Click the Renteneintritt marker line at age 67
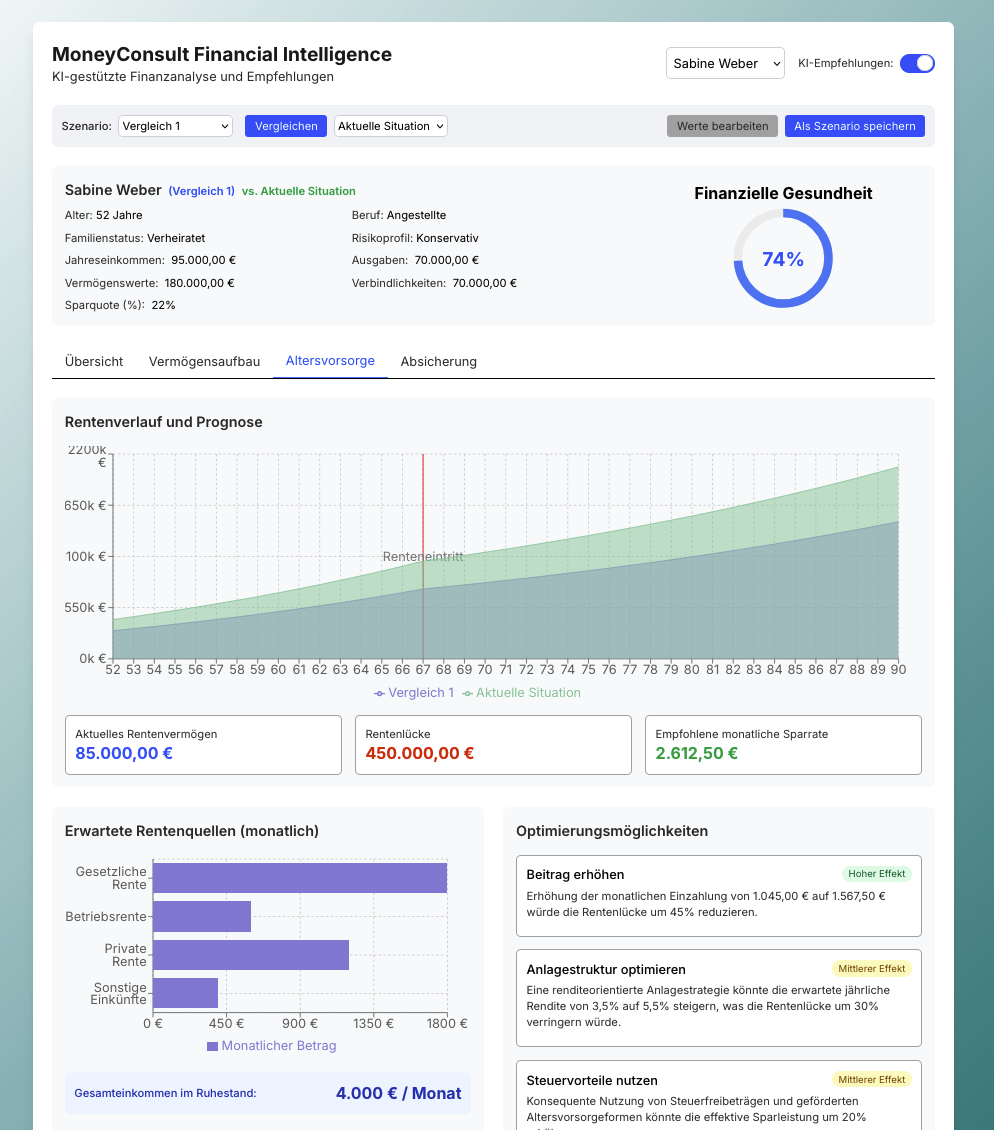The height and width of the screenshot is (1130, 994). pos(423,556)
